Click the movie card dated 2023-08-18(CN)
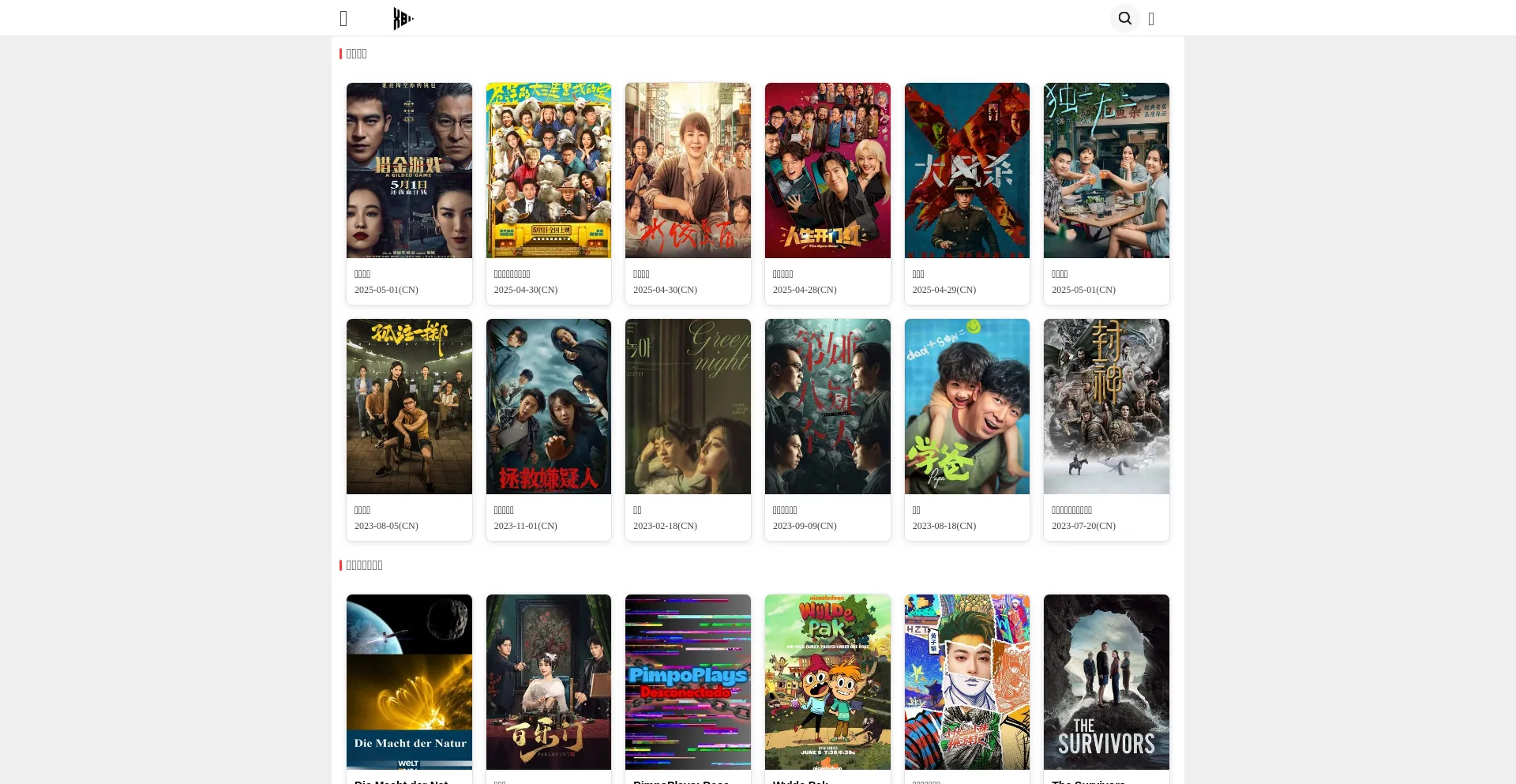 [966, 430]
